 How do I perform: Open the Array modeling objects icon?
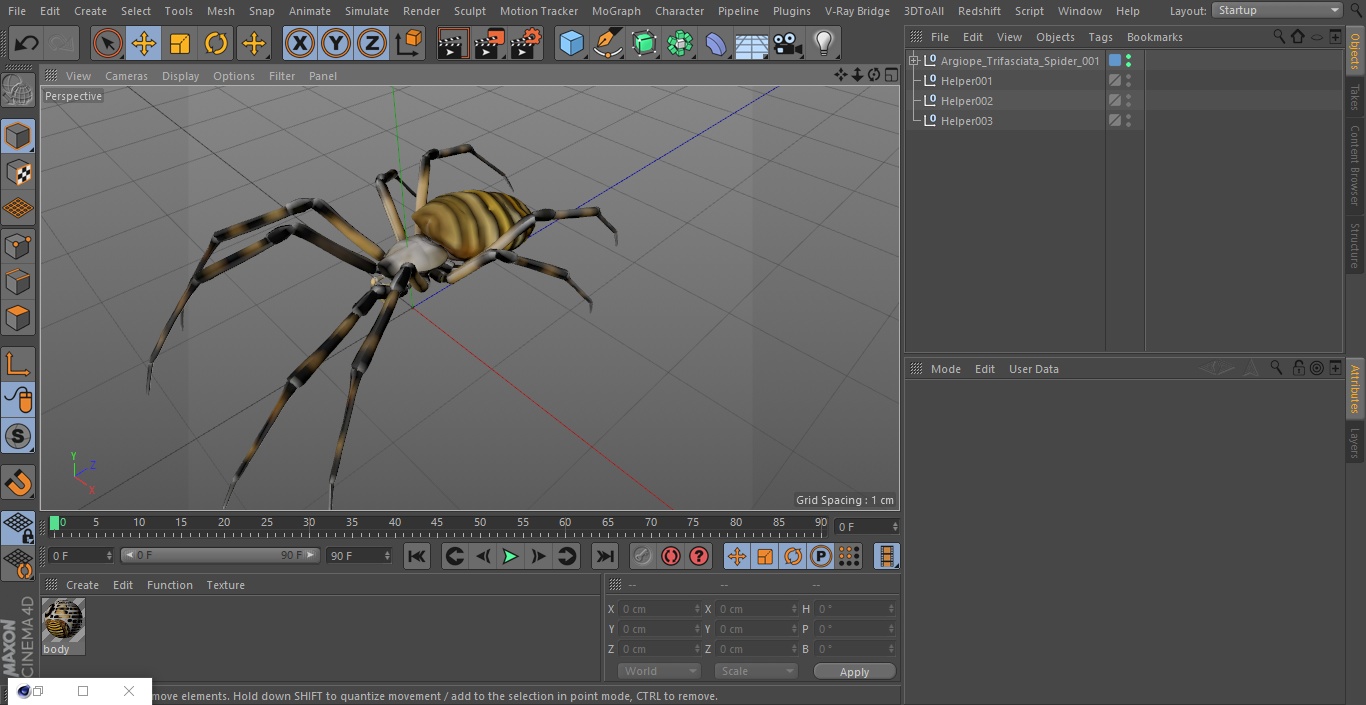(x=680, y=43)
